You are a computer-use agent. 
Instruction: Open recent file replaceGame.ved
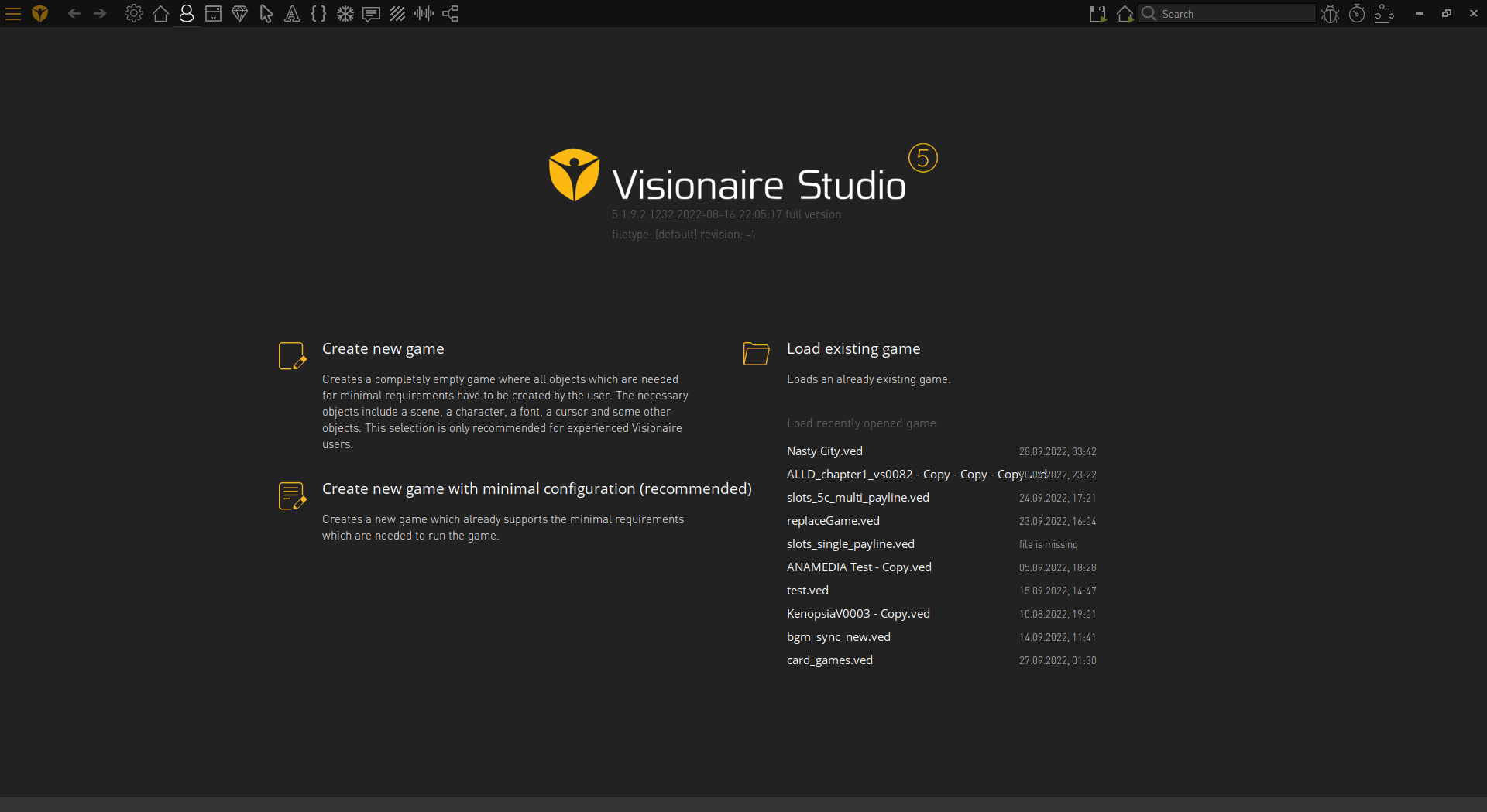coord(833,521)
